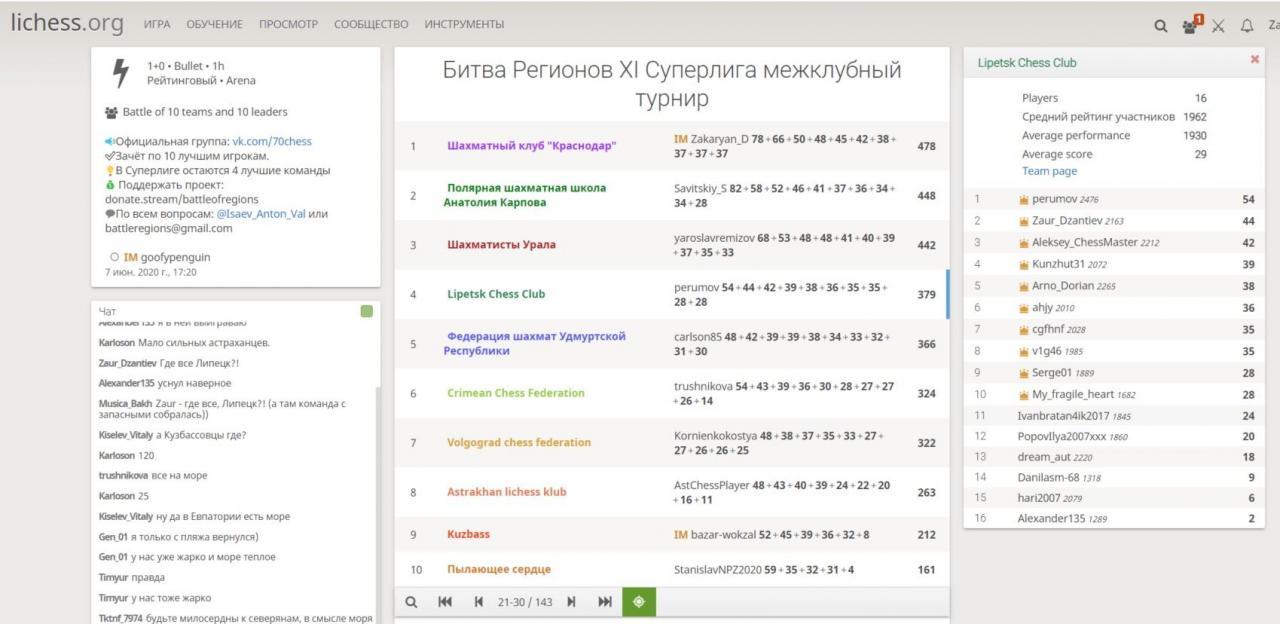The width and height of the screenshot is (1280, 624).
Task: Open the crossed swords challenges icon
Action: tap(1220, 25)
